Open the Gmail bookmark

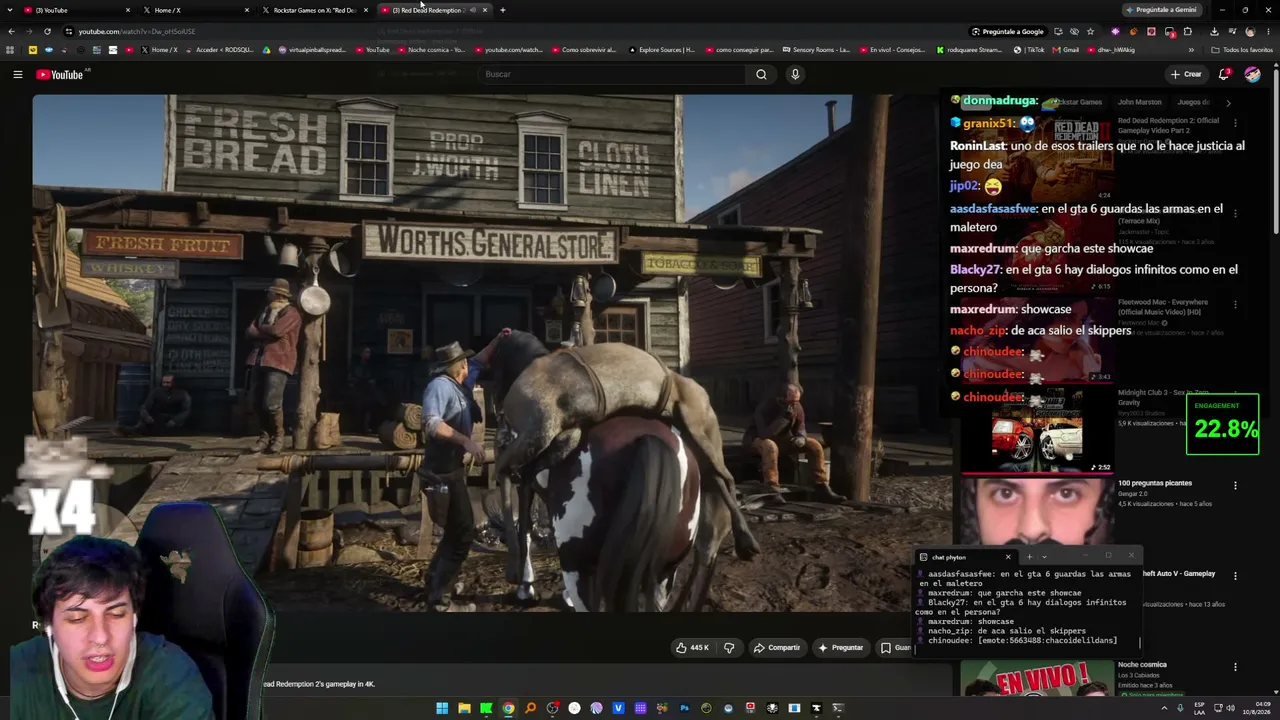1066,49
